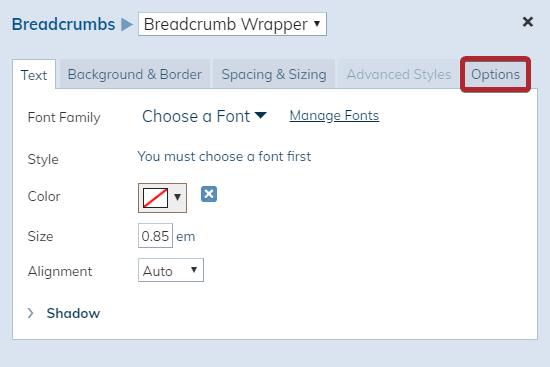Click the Manage Fonts link
Viewport: 550px width, 367px height.
tap(334, 115)
